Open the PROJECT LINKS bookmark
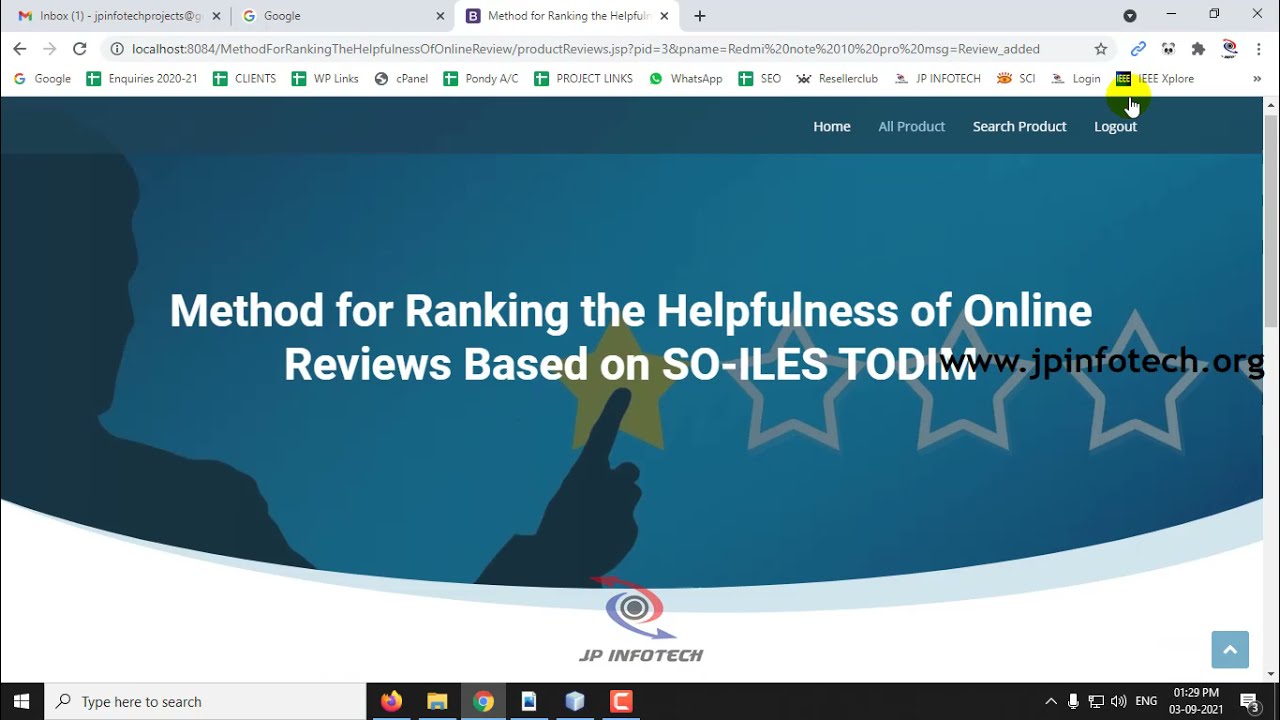 pos(584,79)
